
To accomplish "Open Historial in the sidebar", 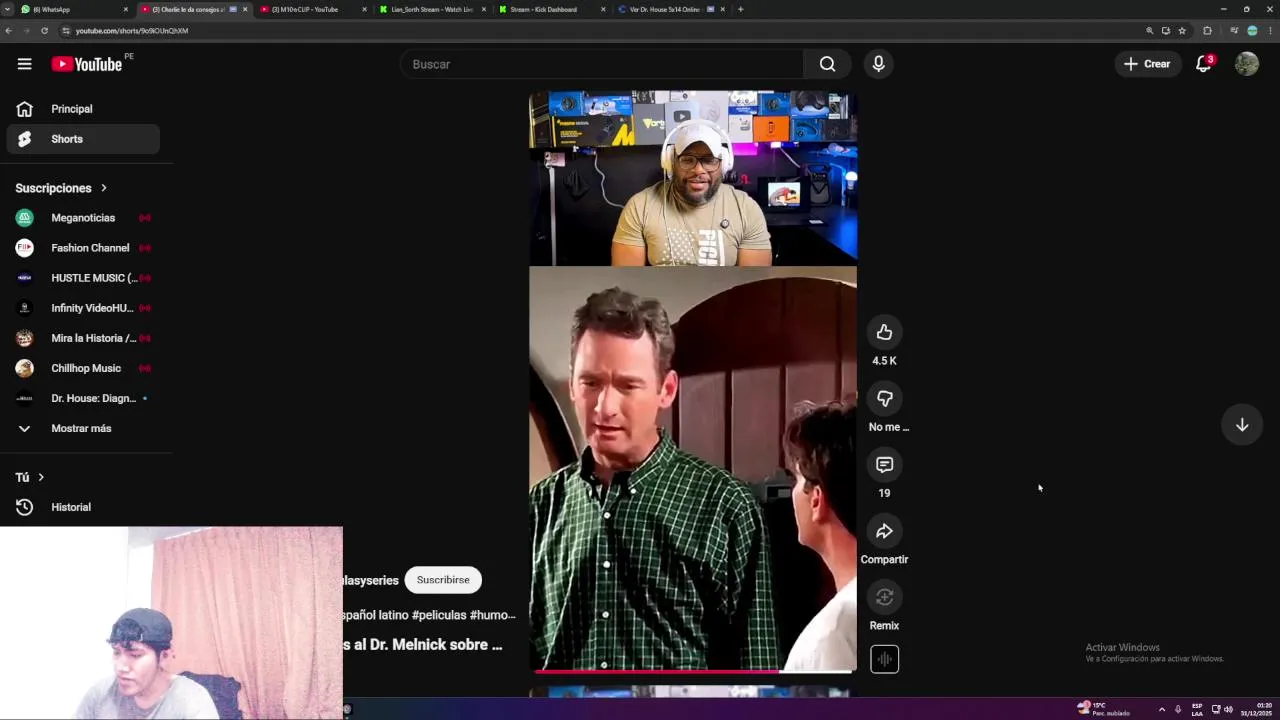I will click(x=83, y=507).
